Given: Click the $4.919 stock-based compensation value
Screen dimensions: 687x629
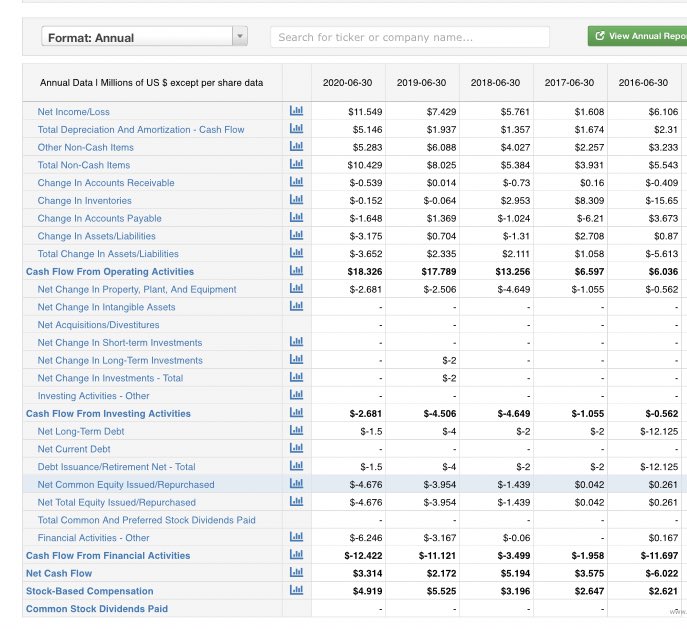Looking at the screenshot, I should [368, 591].
